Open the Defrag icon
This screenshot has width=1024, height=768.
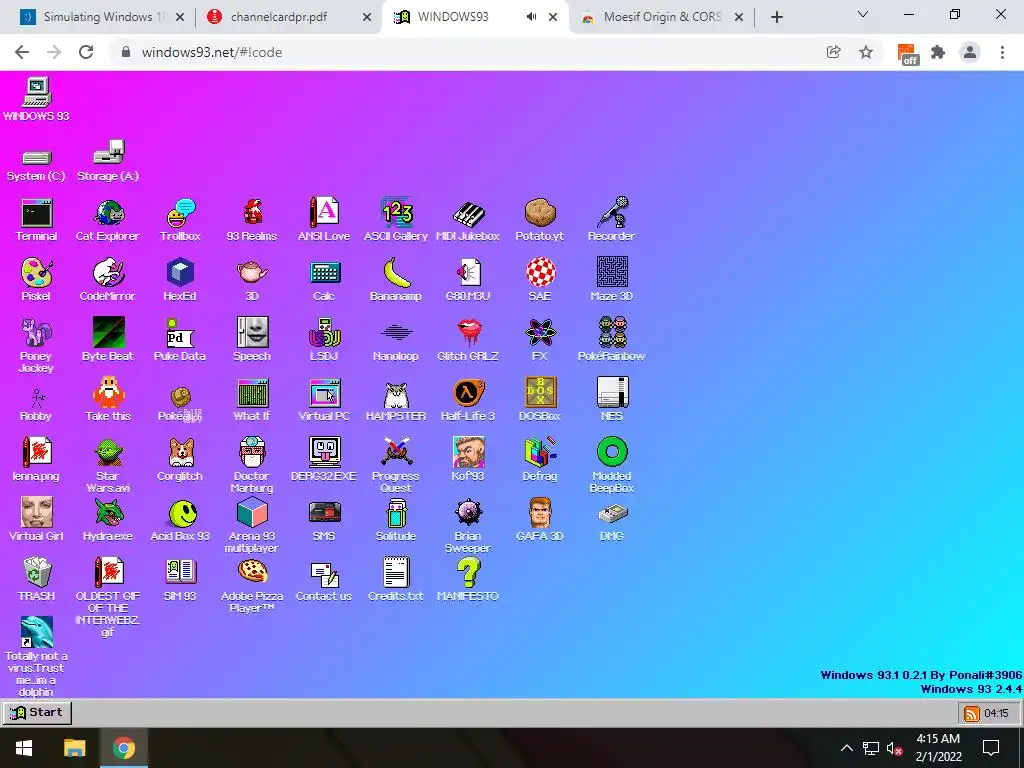click(x=540, y=460)
